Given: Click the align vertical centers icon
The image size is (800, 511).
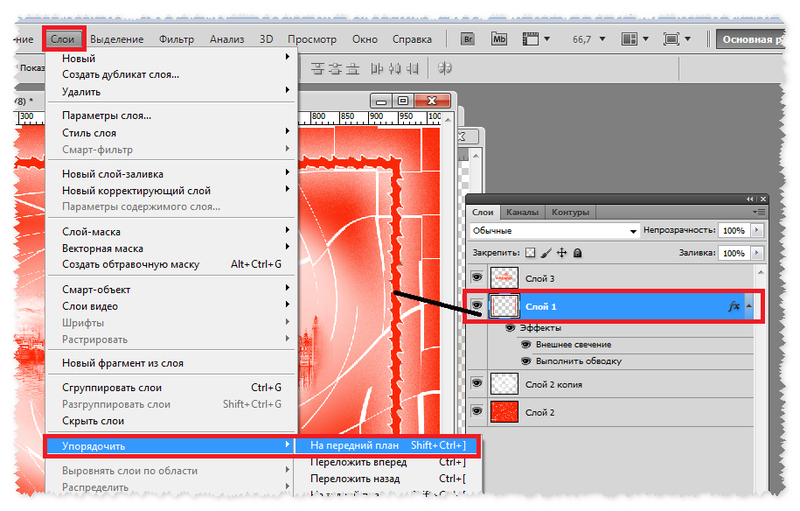Looking at the screenshot, I should click(x=335, y=68).
